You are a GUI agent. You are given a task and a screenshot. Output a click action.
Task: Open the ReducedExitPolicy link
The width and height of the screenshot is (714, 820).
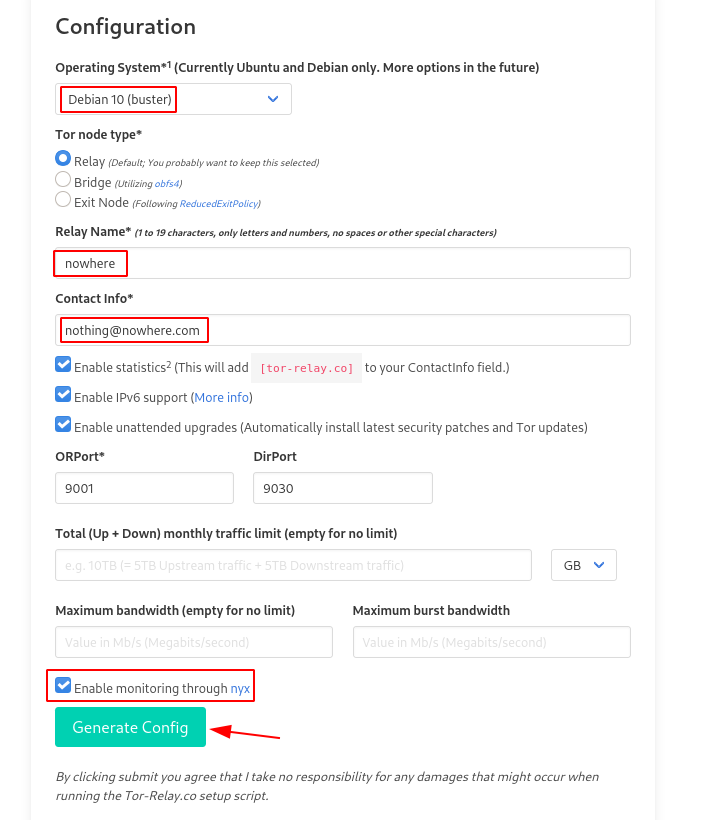coord(219,203)
